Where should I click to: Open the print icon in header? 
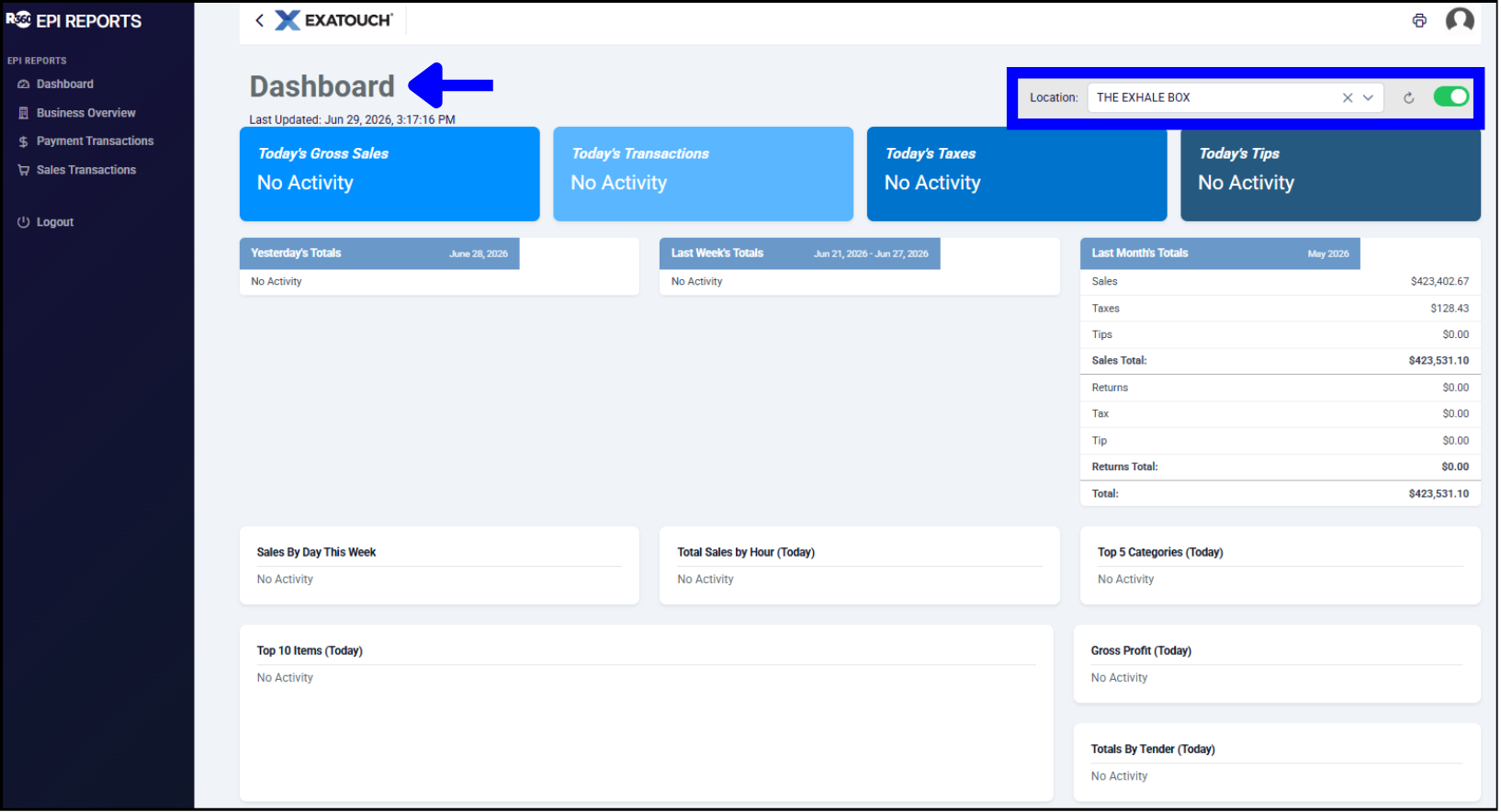click(x=1420, y=20)
